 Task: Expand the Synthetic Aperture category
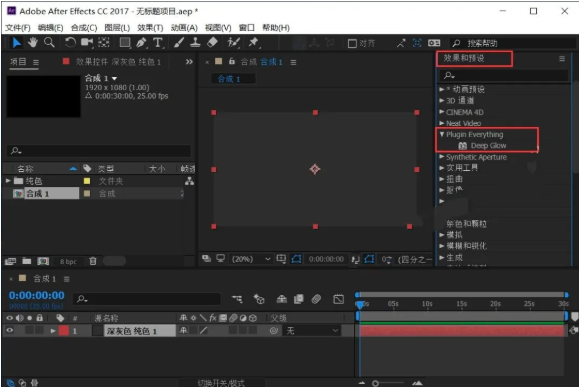442,157
